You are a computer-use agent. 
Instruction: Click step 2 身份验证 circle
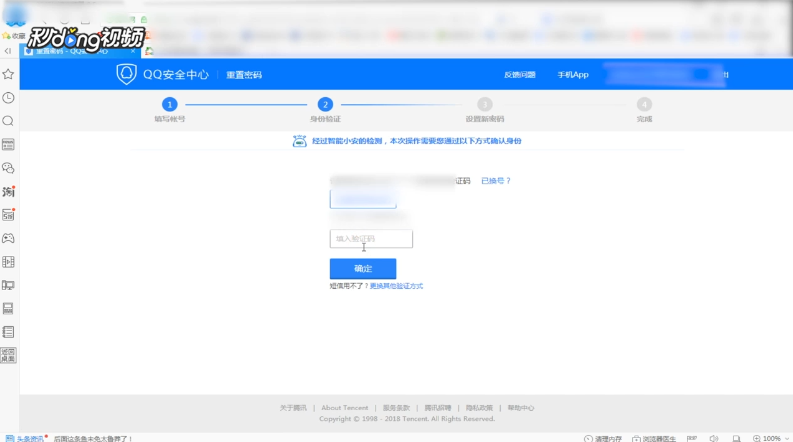325,105
